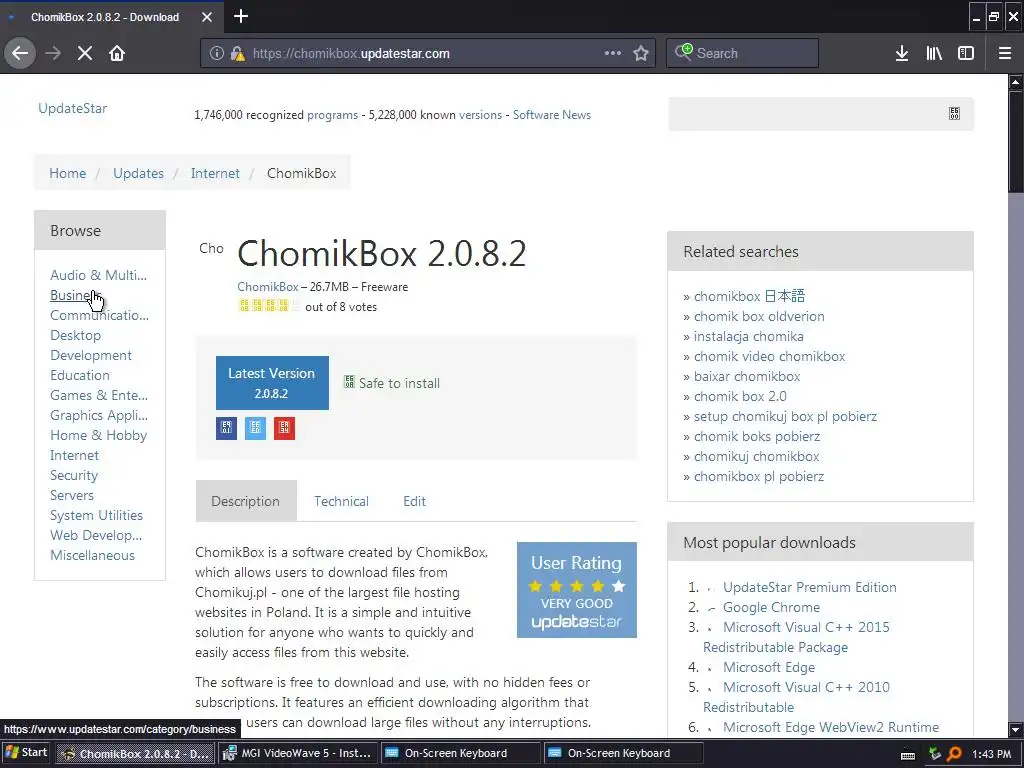Click the green network tray icon
This screenshot has width=1024, height=768.
pyautogui.click(x=935, y=754)
